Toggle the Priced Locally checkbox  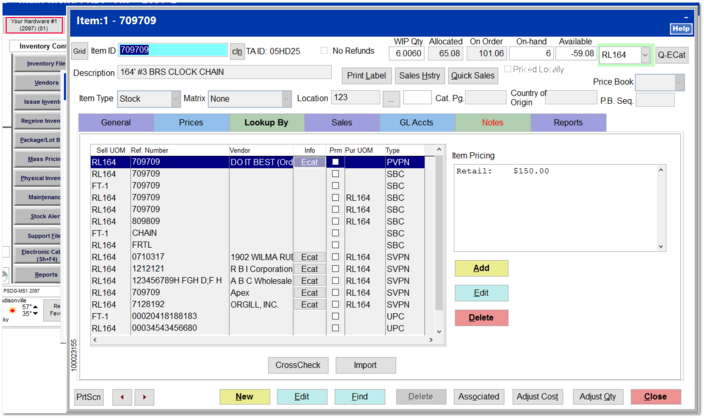[x=508, y=69]
